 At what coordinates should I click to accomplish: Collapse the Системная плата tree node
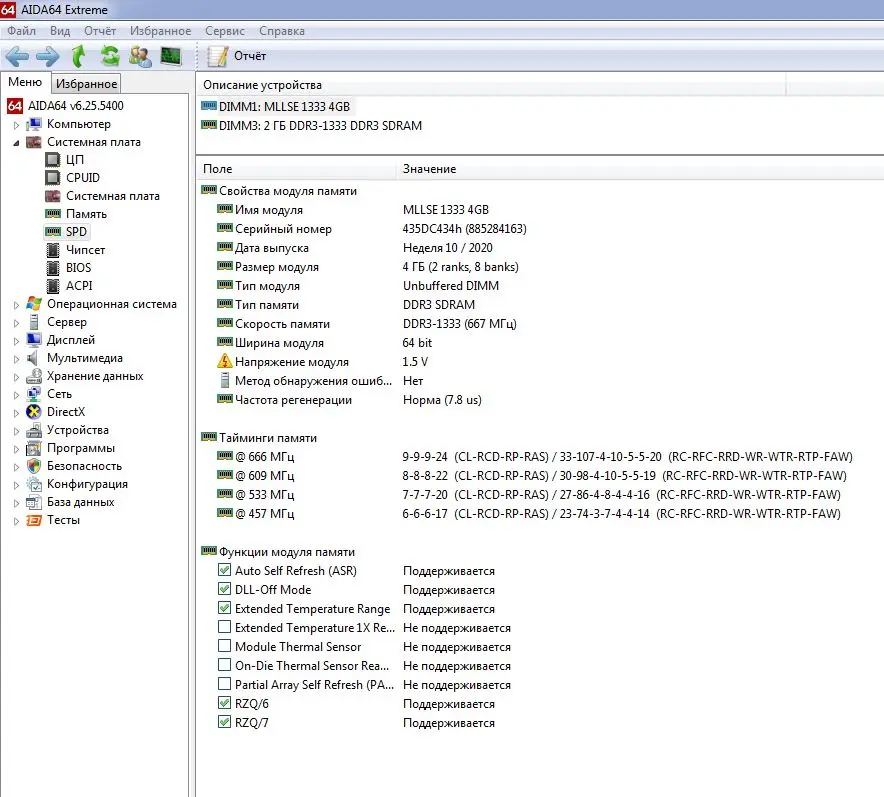[x=16, y=143]
